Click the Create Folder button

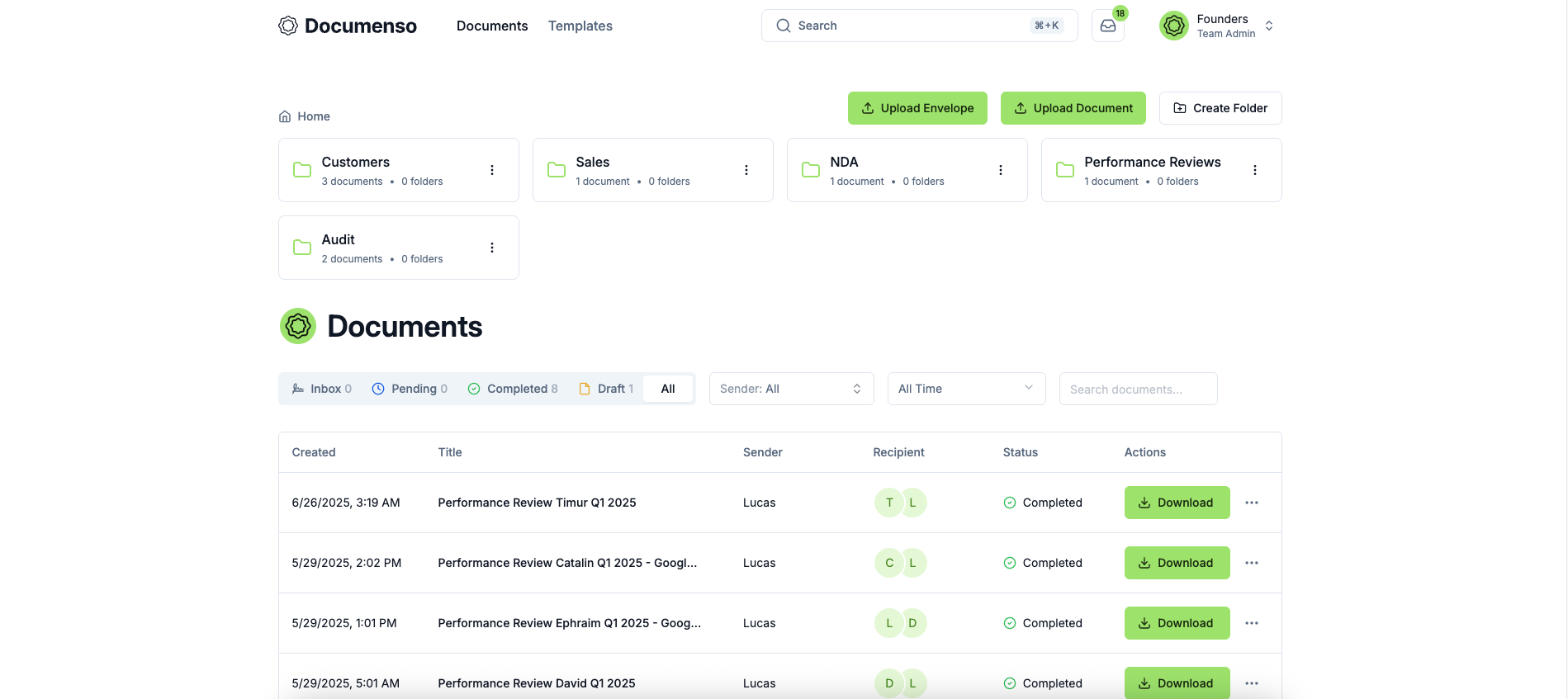click(x=1220, y=108)
